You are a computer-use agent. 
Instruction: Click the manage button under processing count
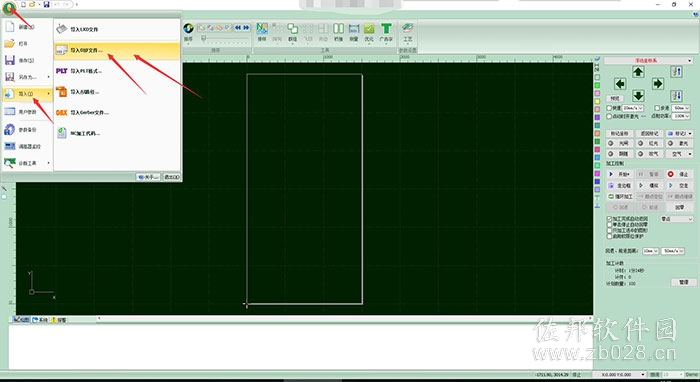click(684, 282)
